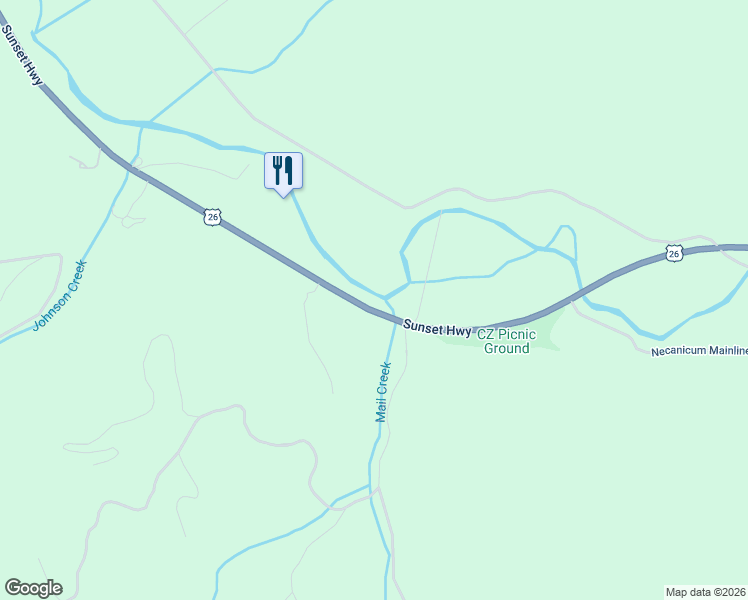Click the CZ Picnic text line
Screen dimensions: 748x600
[507, 334]
